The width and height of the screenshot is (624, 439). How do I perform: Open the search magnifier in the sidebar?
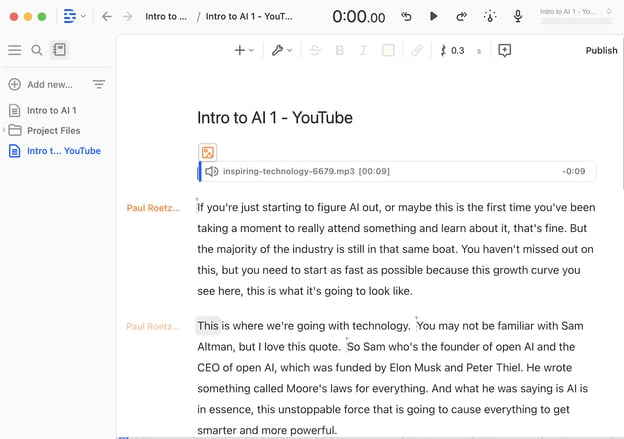point(37,50)
